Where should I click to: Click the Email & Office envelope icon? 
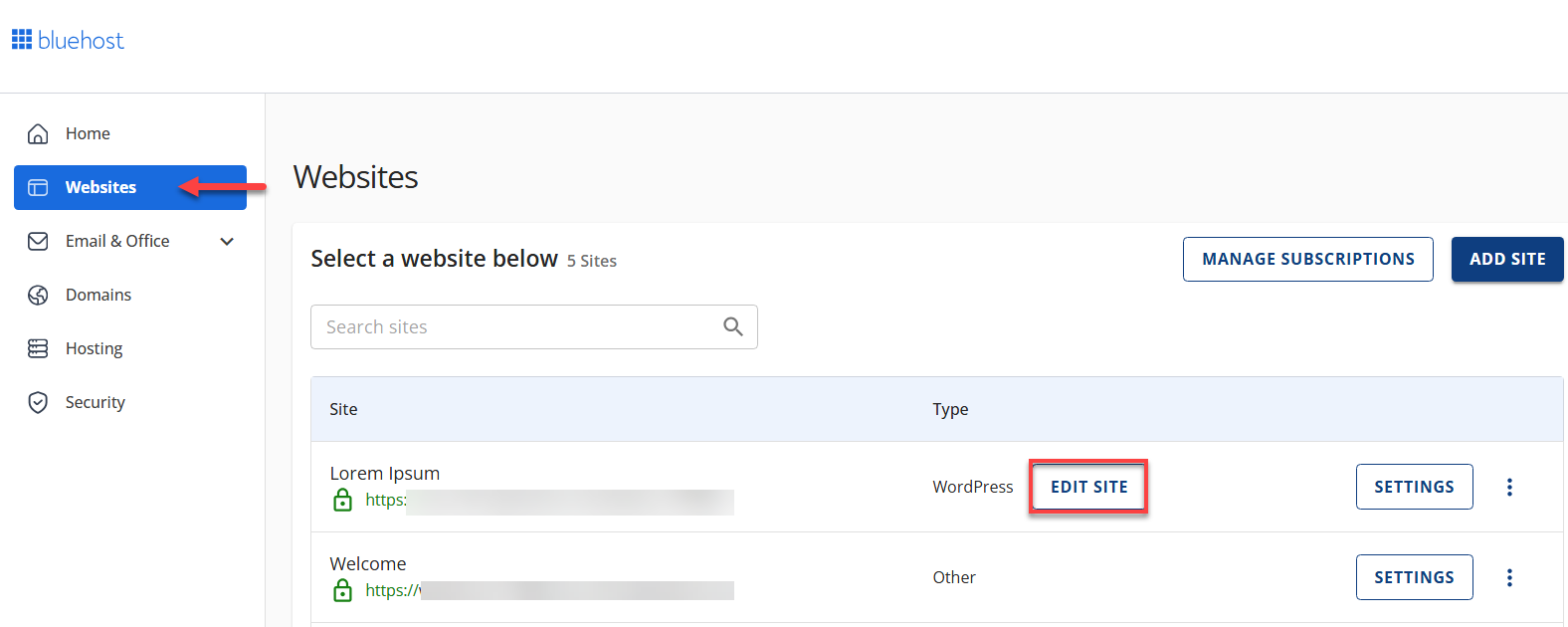coord(38,241)
